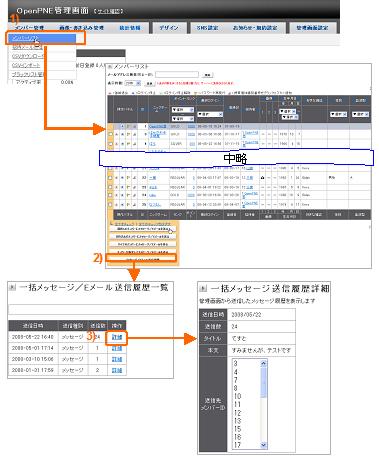The width and height of the screenshot is (379, 457).
Task: Click the flag icon in the ID 32 row
Action: [x=128, y=178]
